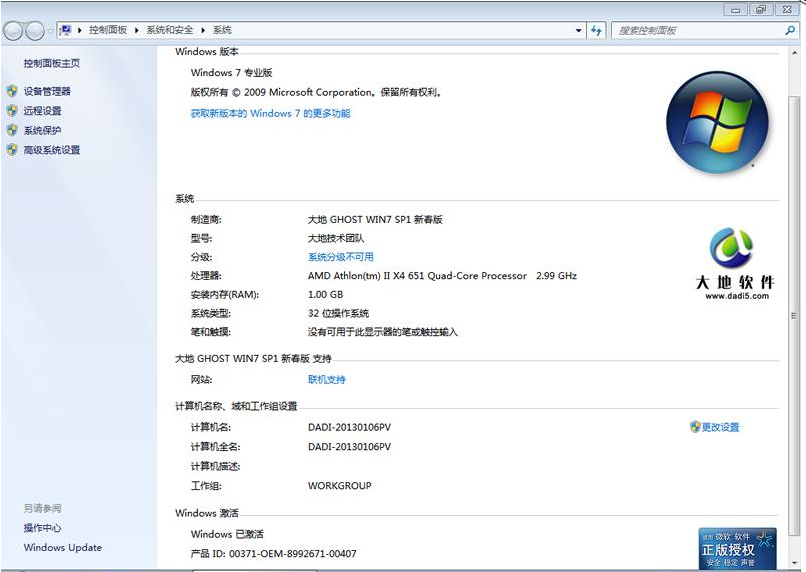Click the shield icon beside 高级系统设置
Screen dimensions: 806x572
12,150
